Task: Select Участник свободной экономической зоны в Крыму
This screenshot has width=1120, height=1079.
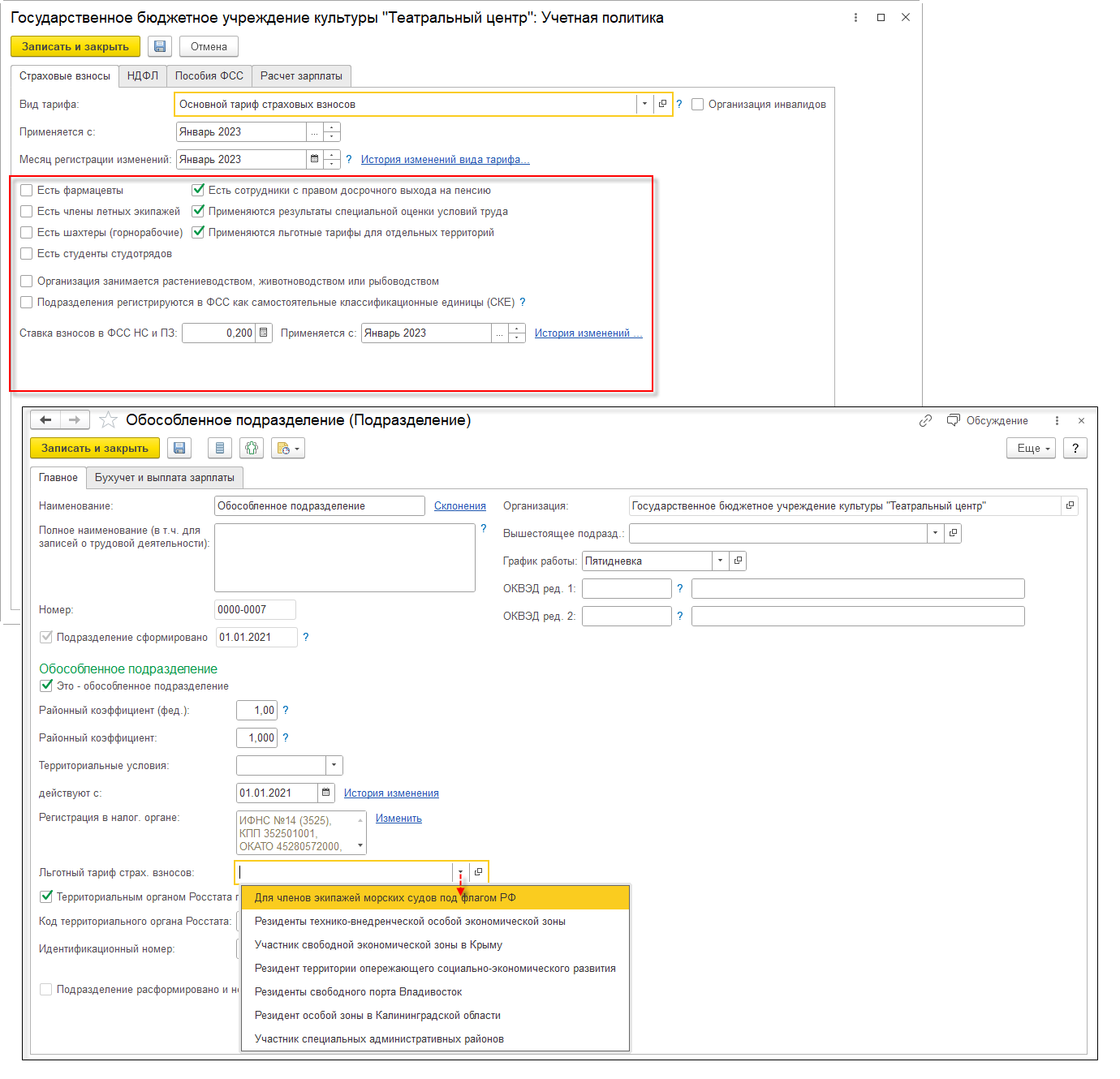Action: point(436,944)
